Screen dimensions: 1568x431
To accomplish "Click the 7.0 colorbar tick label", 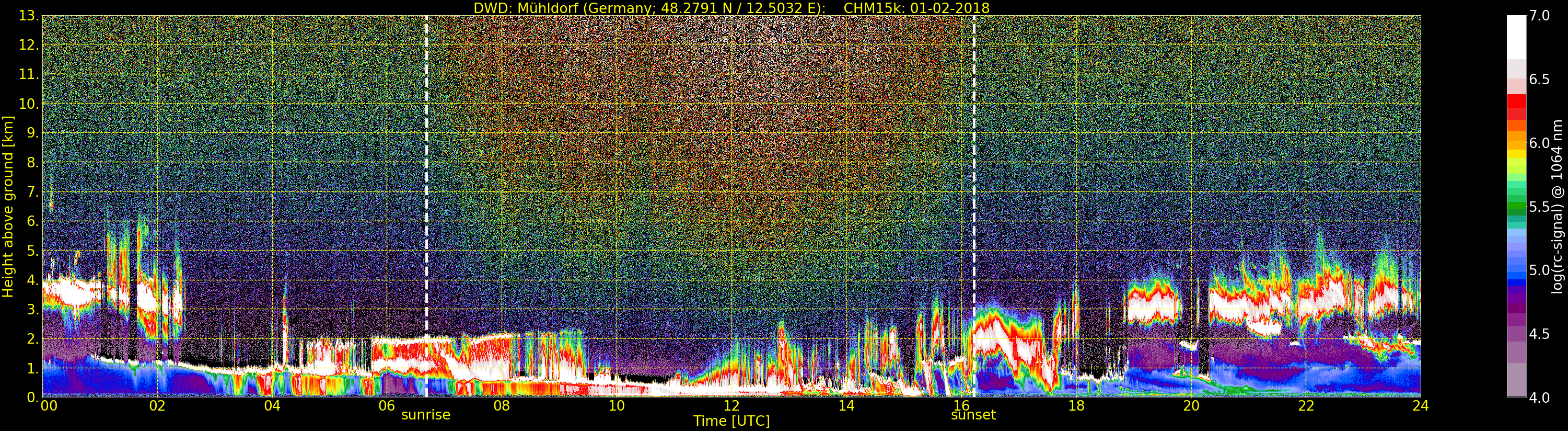I will [x=1539, y=16].
